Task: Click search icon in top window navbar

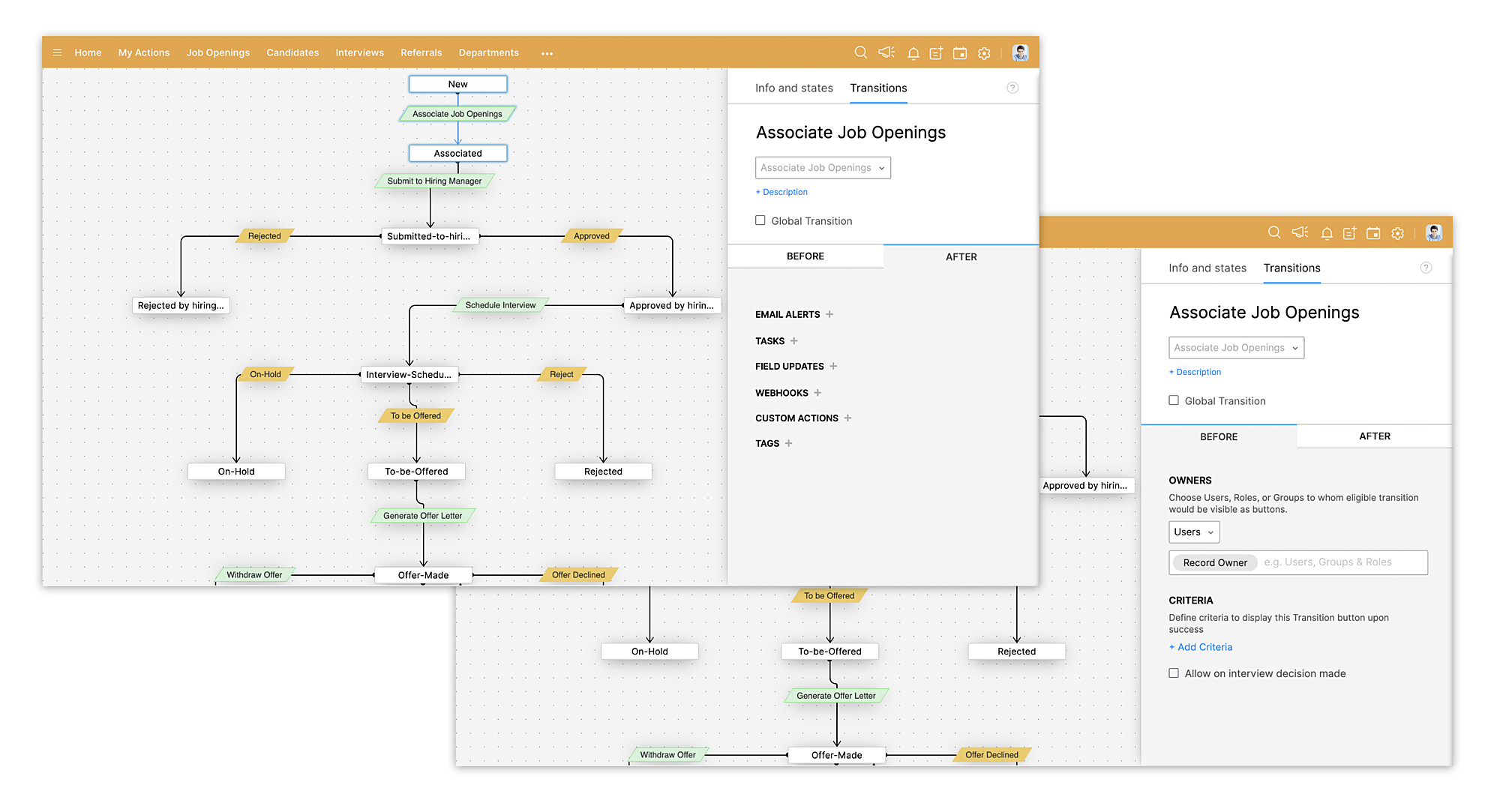Action: click(861, 52)
